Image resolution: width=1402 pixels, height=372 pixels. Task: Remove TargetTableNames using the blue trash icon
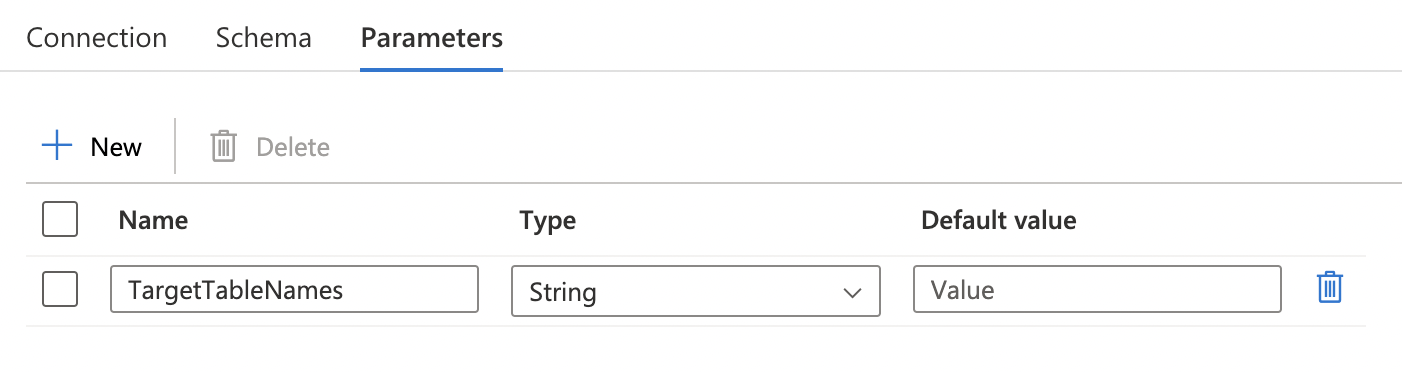(1329, 288)
